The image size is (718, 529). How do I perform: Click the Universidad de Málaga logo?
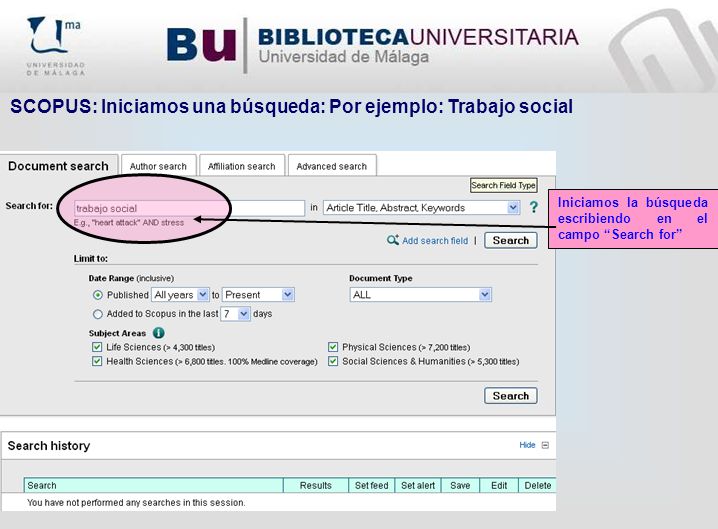[56, 46]
